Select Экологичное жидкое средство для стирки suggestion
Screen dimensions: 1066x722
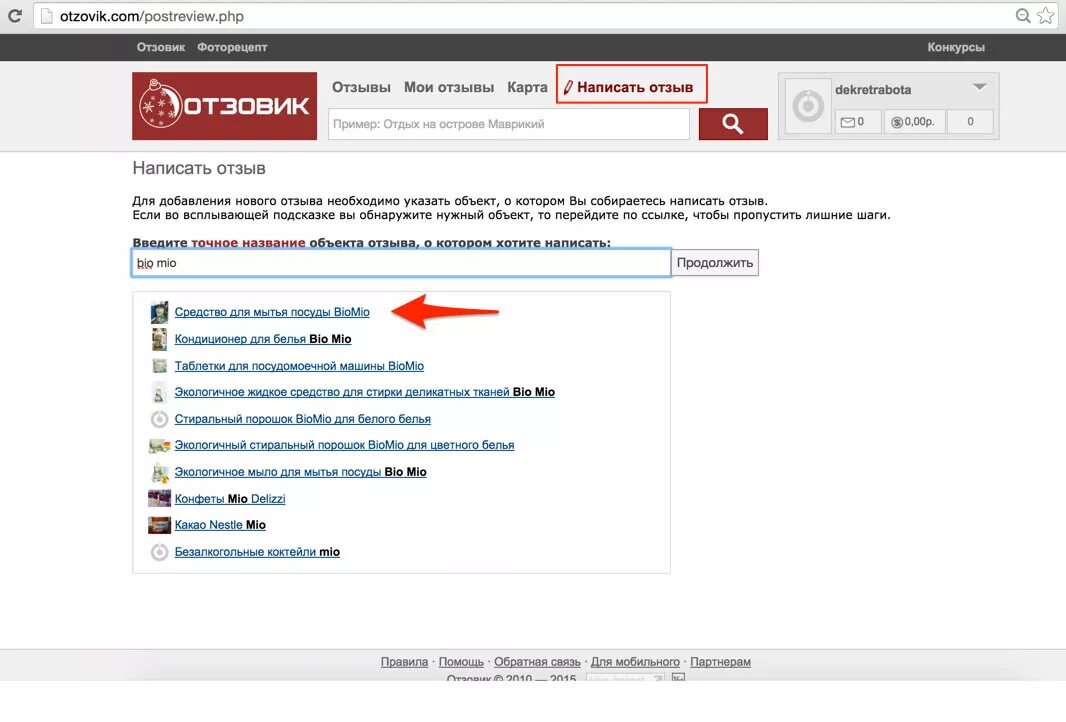click(x=364, y=392)
